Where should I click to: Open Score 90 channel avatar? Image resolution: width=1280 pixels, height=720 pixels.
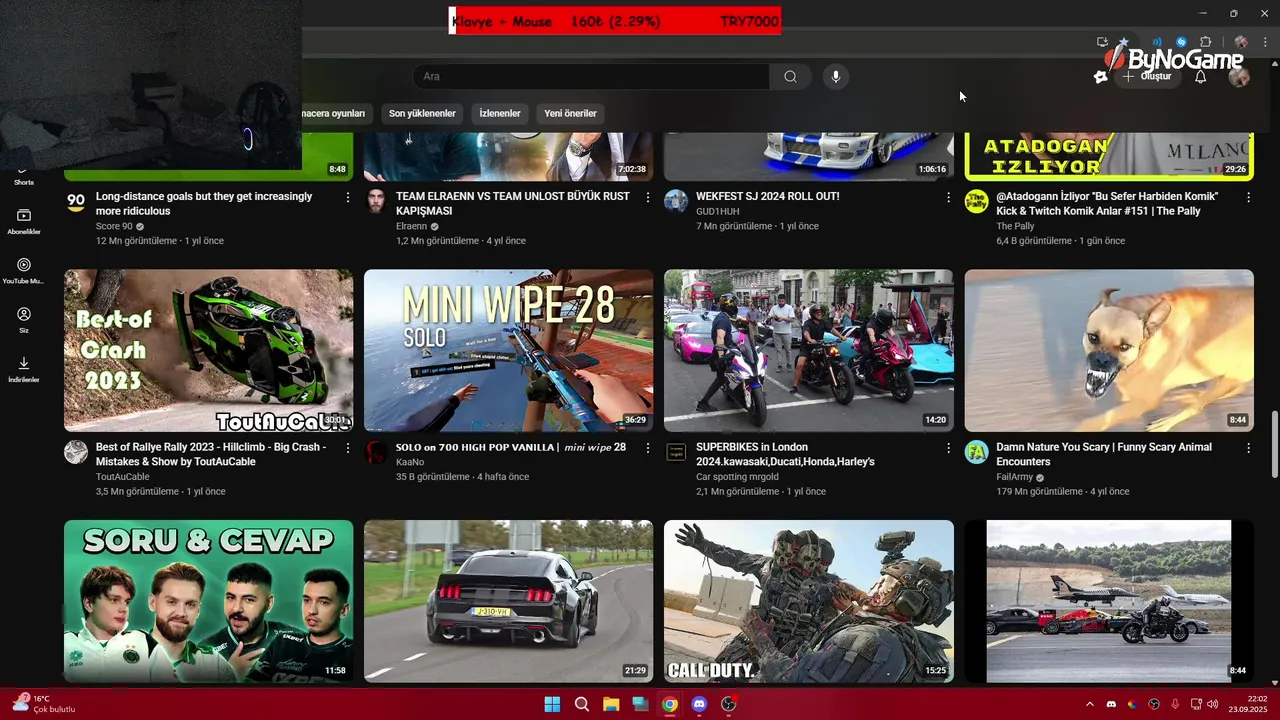pos(76,201)
